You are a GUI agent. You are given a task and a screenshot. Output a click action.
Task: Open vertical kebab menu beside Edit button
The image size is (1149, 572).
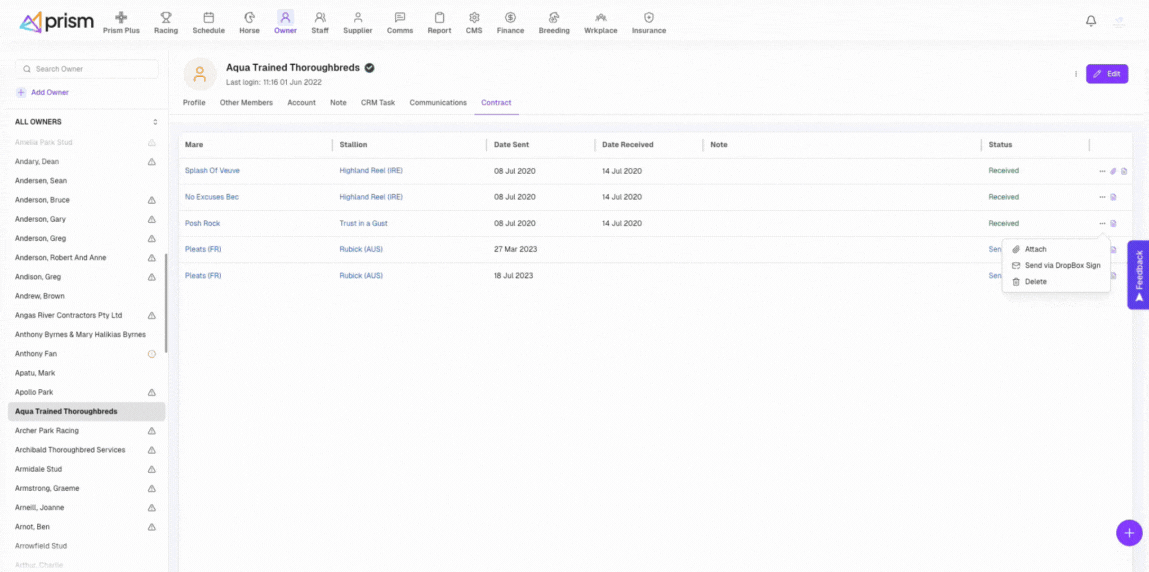1076,74
